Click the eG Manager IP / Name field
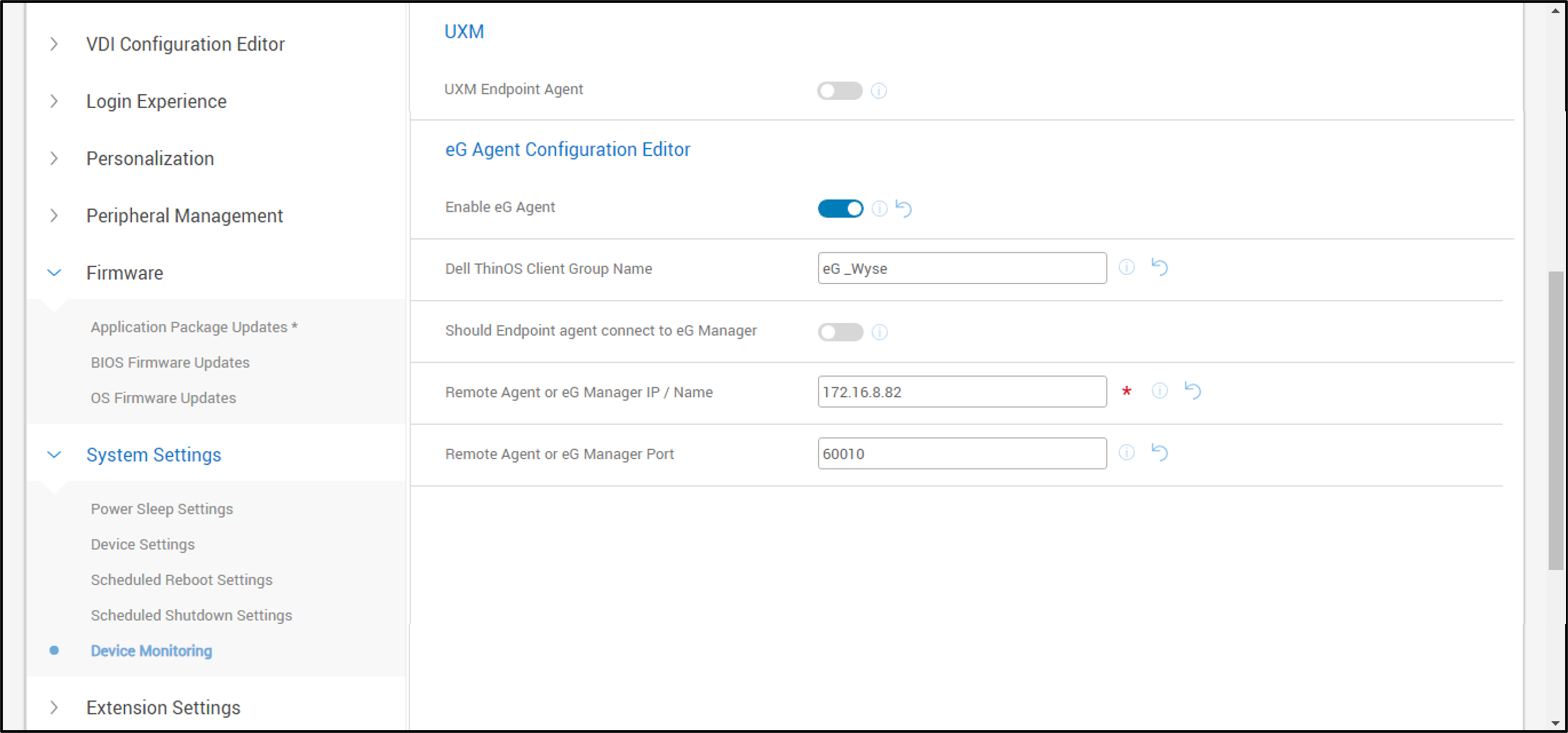 [x=962, y=392]
